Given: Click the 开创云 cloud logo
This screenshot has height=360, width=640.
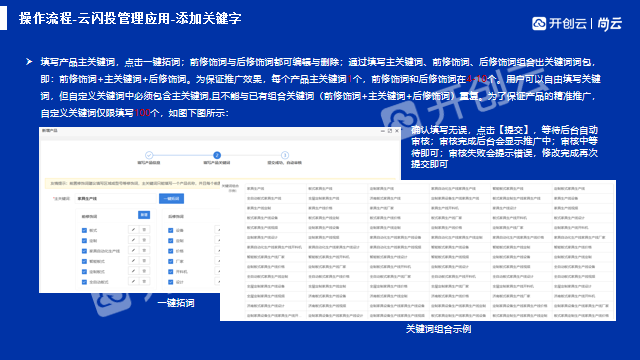Looking at the screenshot, I should [539, 23].
